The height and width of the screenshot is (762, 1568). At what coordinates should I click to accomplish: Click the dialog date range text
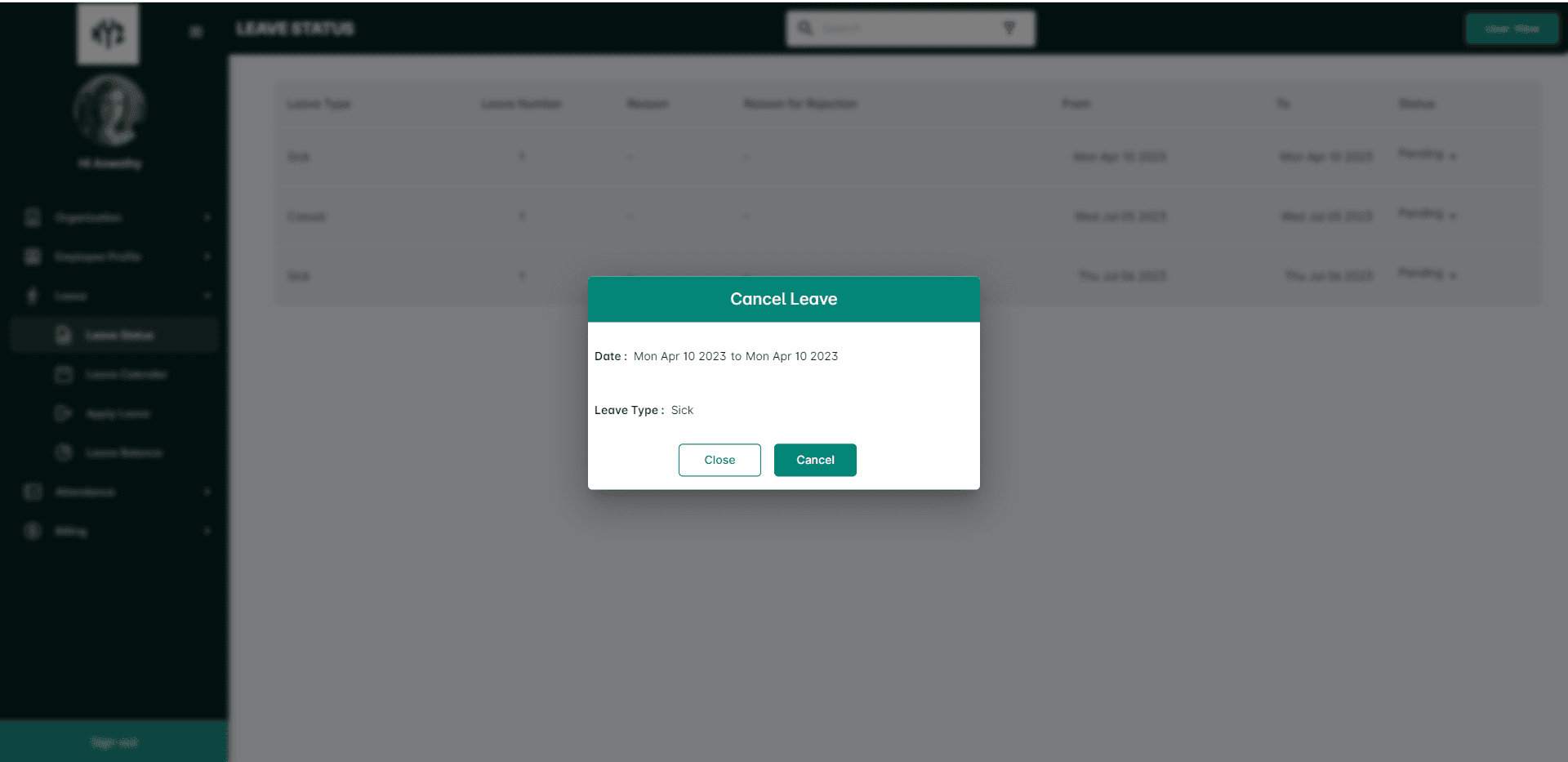(736, 356)
